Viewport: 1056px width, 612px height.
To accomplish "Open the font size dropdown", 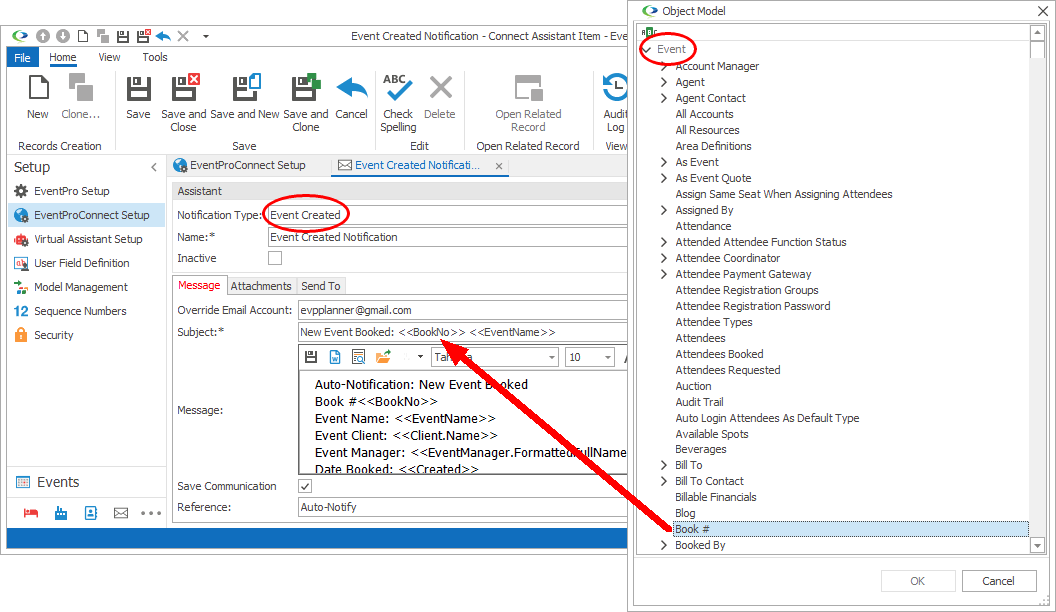I will point(607,358).
